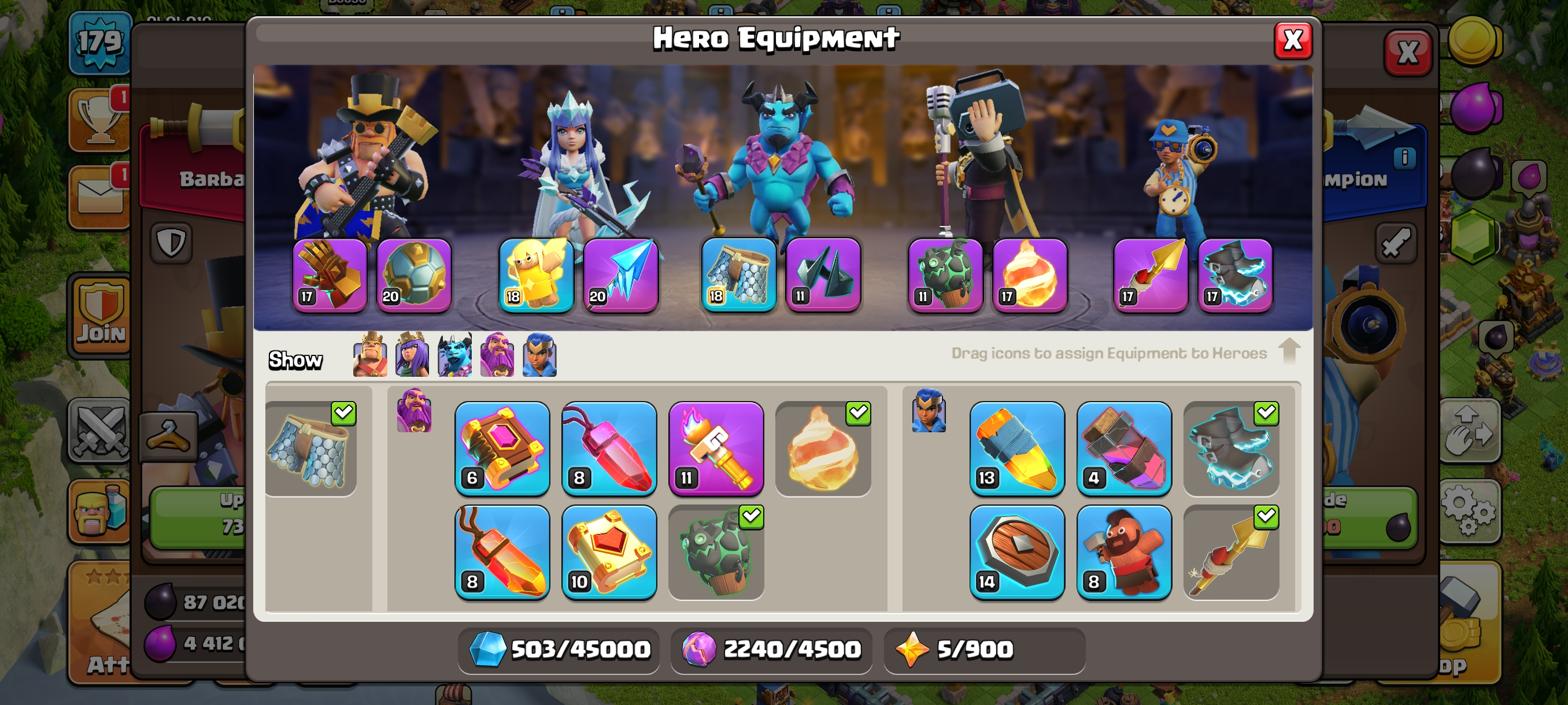Screen dimensions: 1568x705
Task: Show Minion Prince equipment filter
Action: tap(454, 355)
